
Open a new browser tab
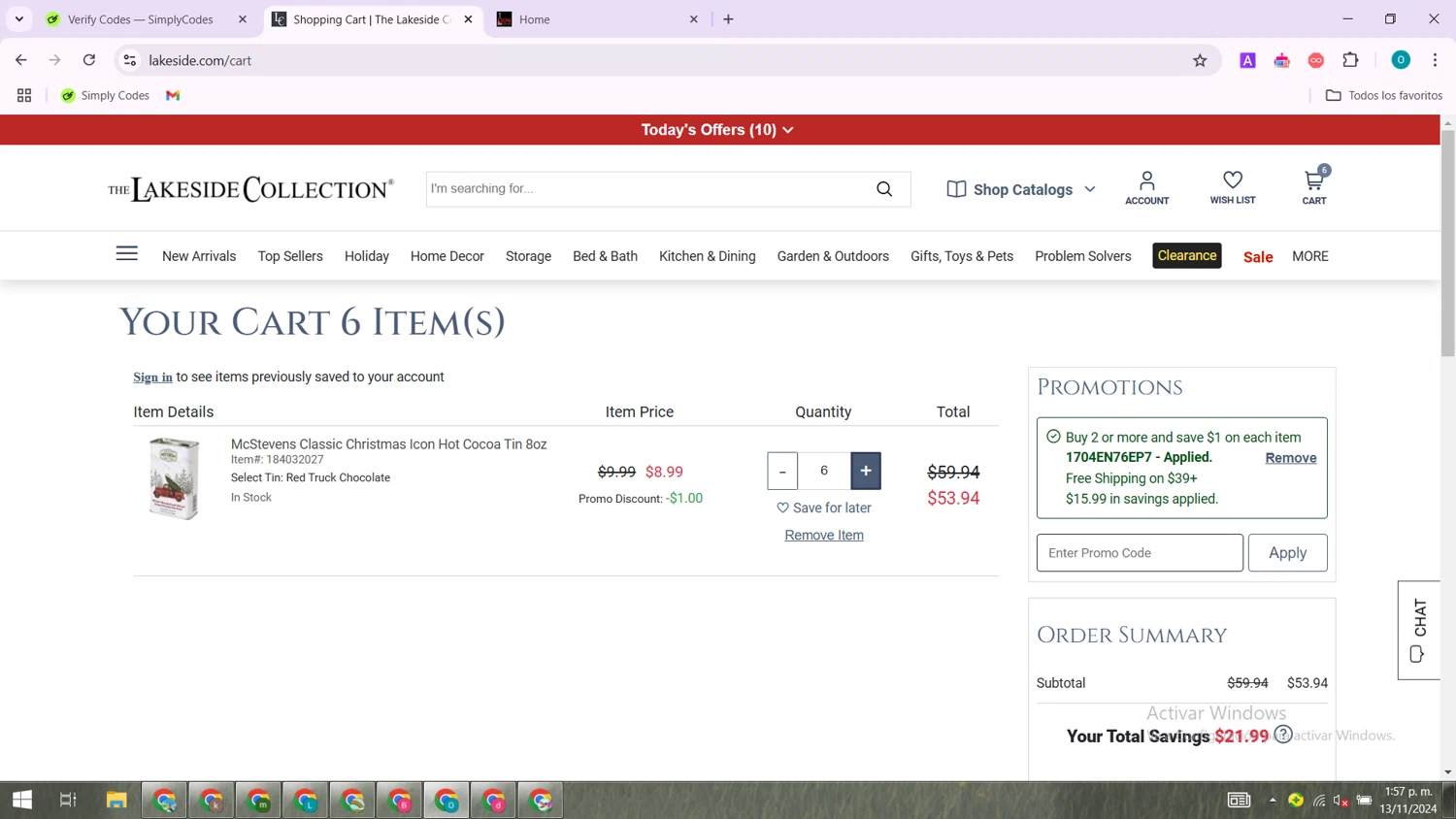(728, 19)
